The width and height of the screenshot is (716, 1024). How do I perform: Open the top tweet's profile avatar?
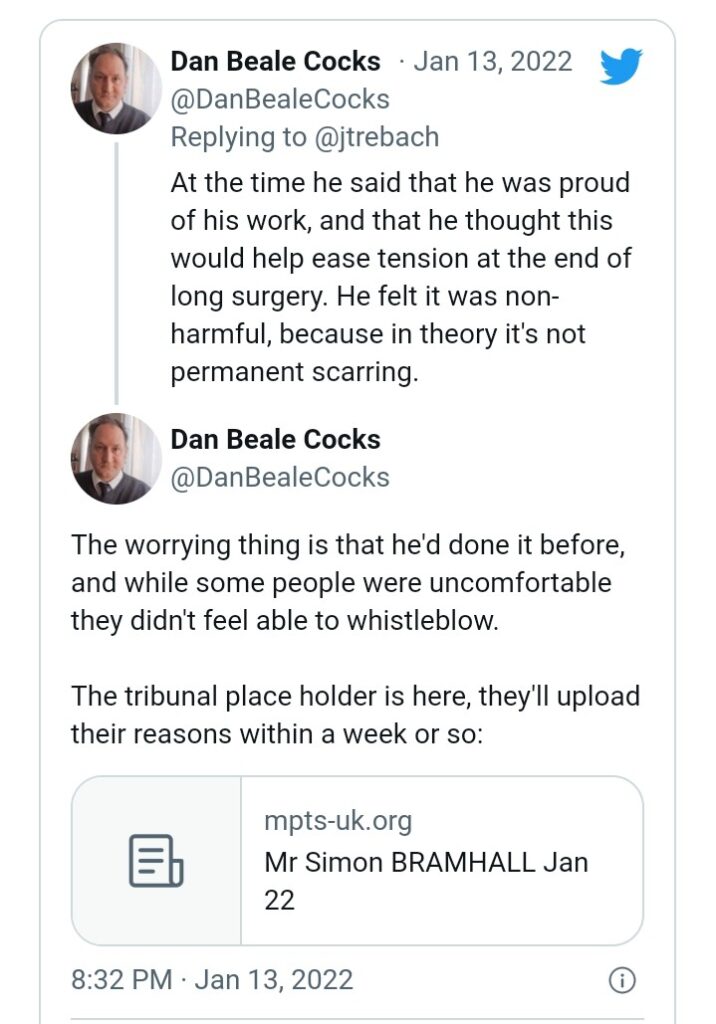tap(116, 88)
